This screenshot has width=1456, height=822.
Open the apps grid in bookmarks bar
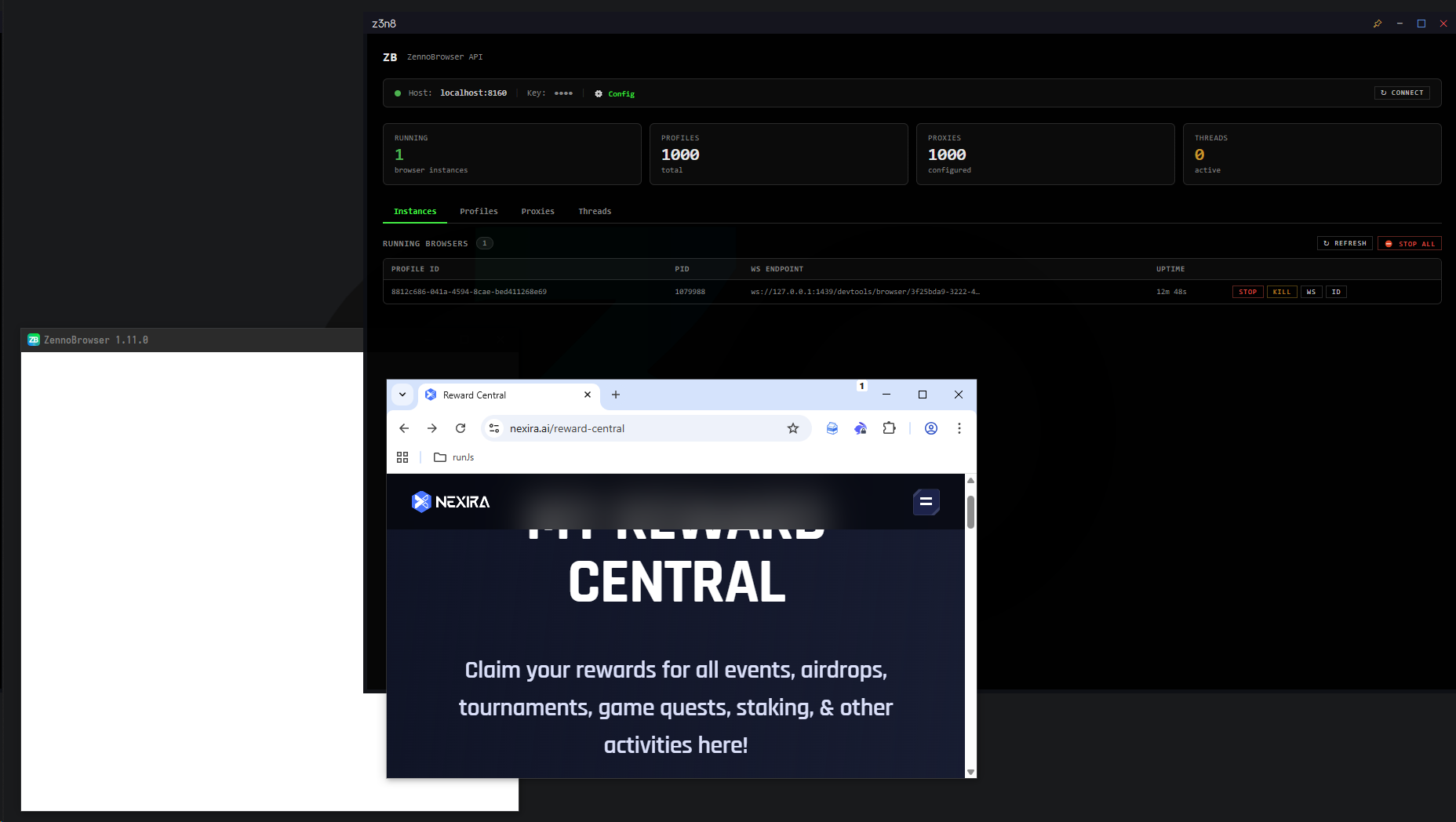pyautogui.click(x=402, y=457)
